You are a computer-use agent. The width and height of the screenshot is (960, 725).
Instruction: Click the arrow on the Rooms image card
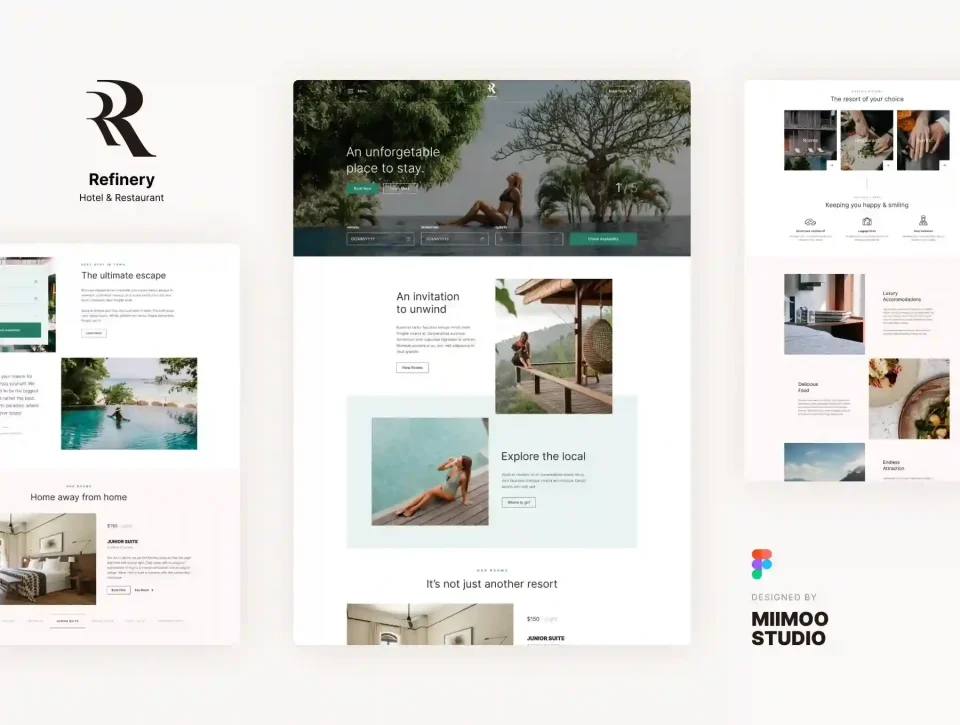(x=831, y=163)
